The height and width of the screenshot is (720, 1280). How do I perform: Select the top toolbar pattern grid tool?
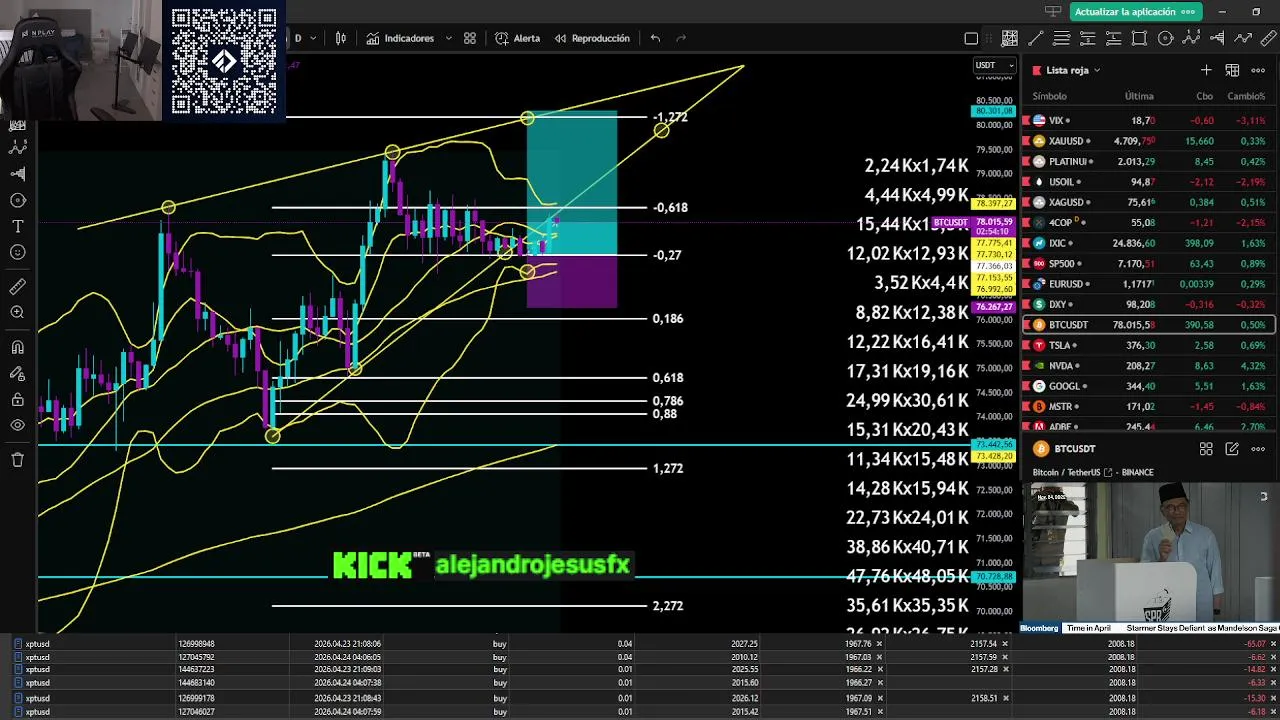[1010, 39]
